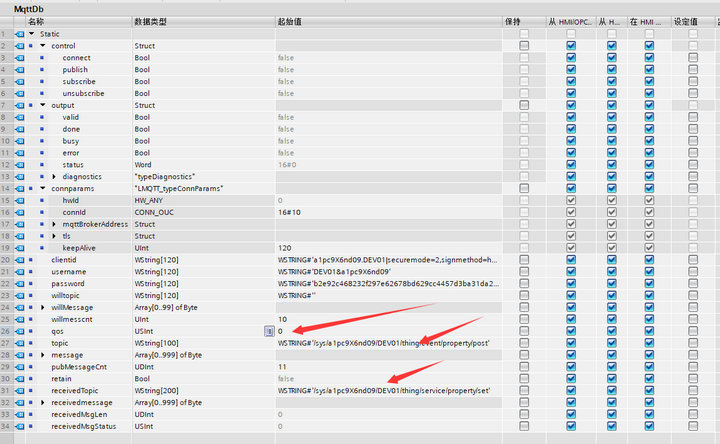
Task: Enable the 保持 (retain) checkbox for control row
Action: [524, 46]
